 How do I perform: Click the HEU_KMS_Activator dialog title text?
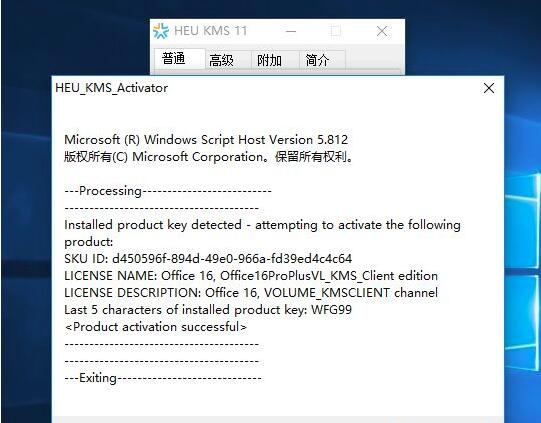tap(111, 88)
